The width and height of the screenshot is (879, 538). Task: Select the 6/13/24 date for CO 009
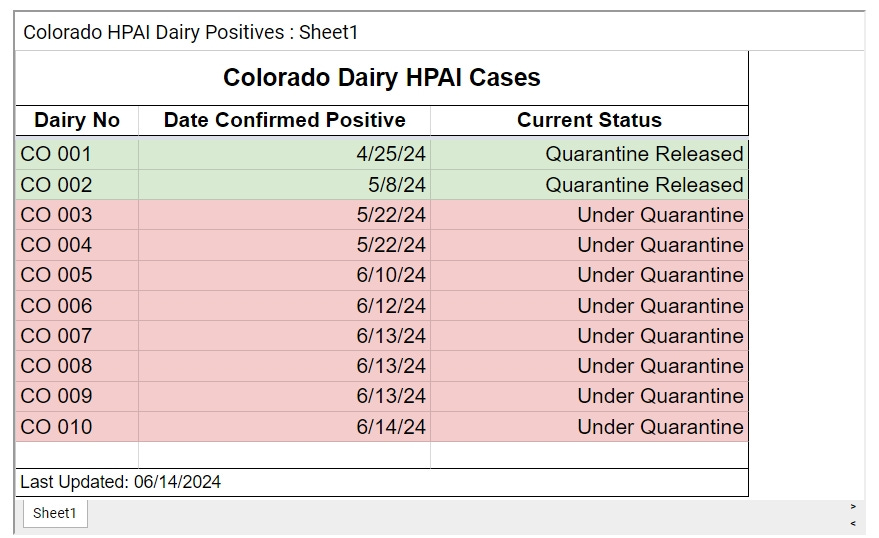point(284,396)
